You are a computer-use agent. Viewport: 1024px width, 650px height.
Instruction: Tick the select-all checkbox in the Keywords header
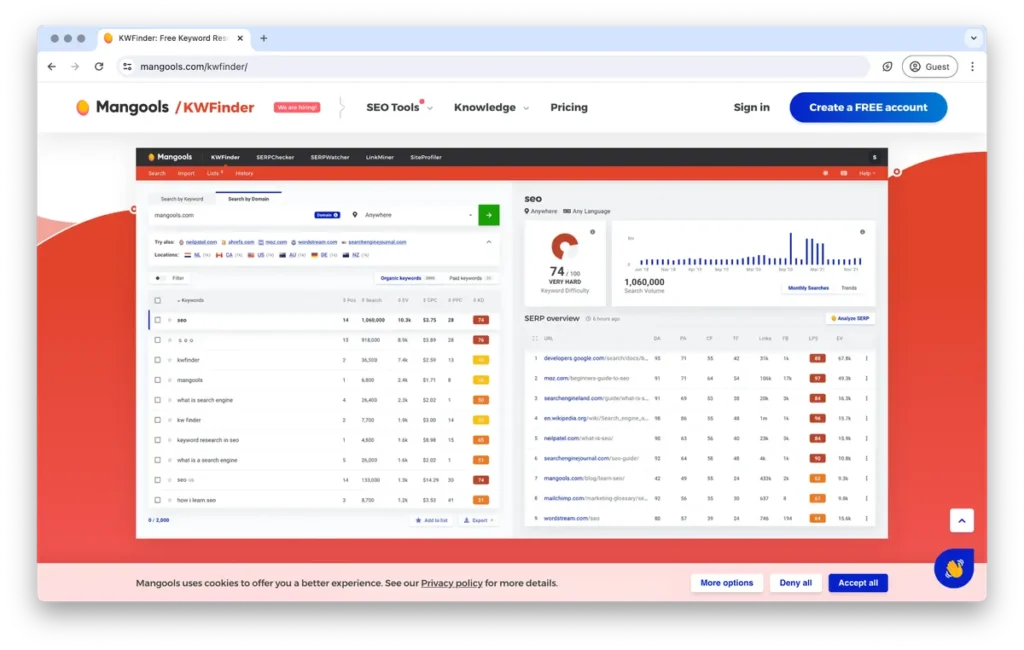coord(157,301)
